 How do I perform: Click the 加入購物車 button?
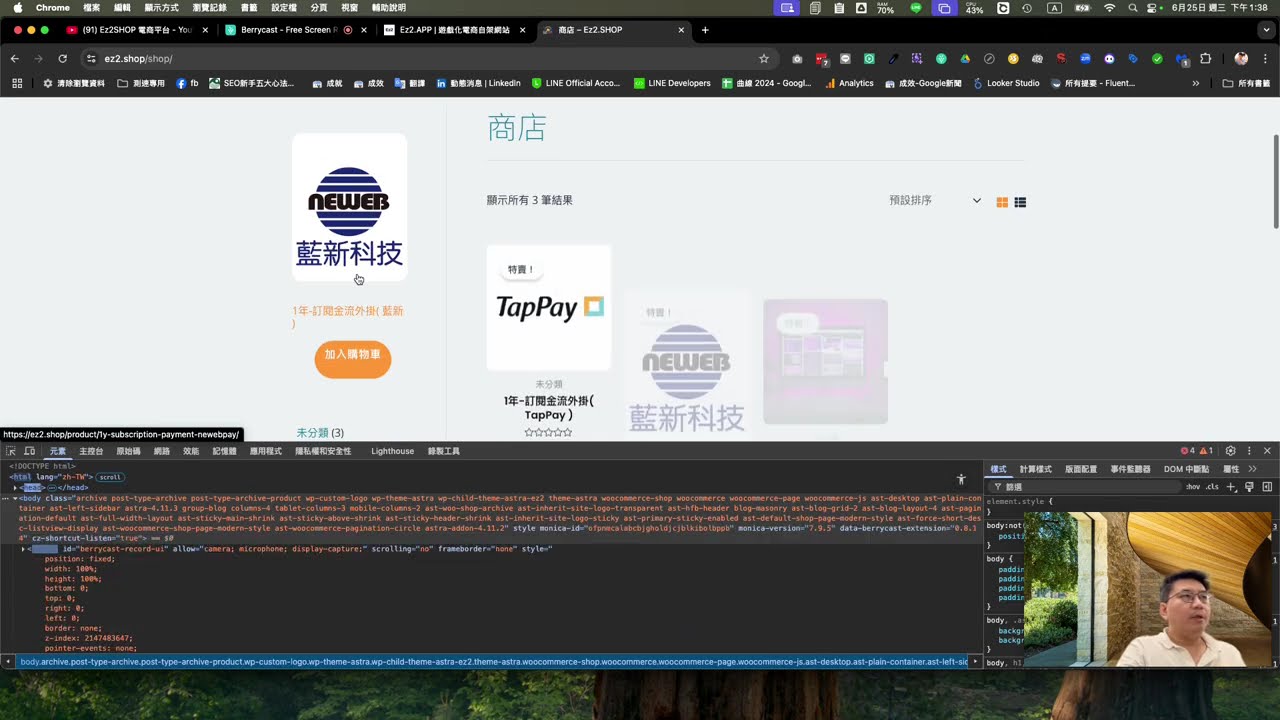click(353, 359)
